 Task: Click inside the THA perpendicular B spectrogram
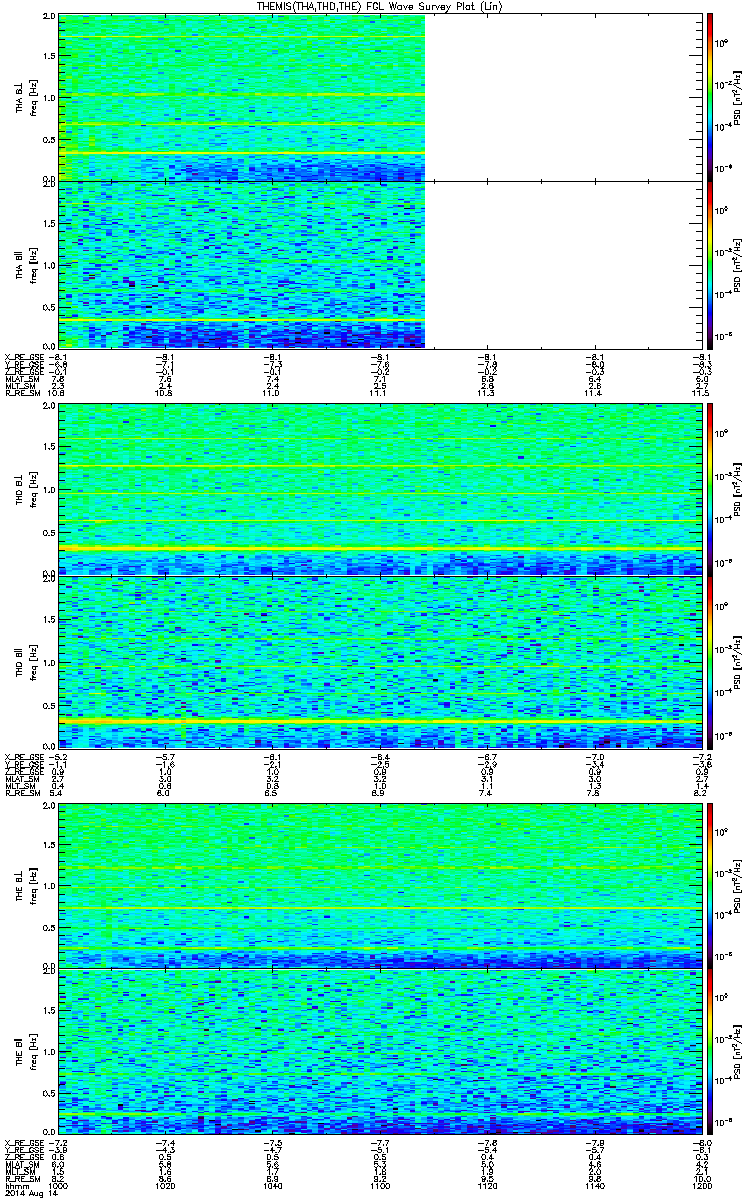pos(242,97)
